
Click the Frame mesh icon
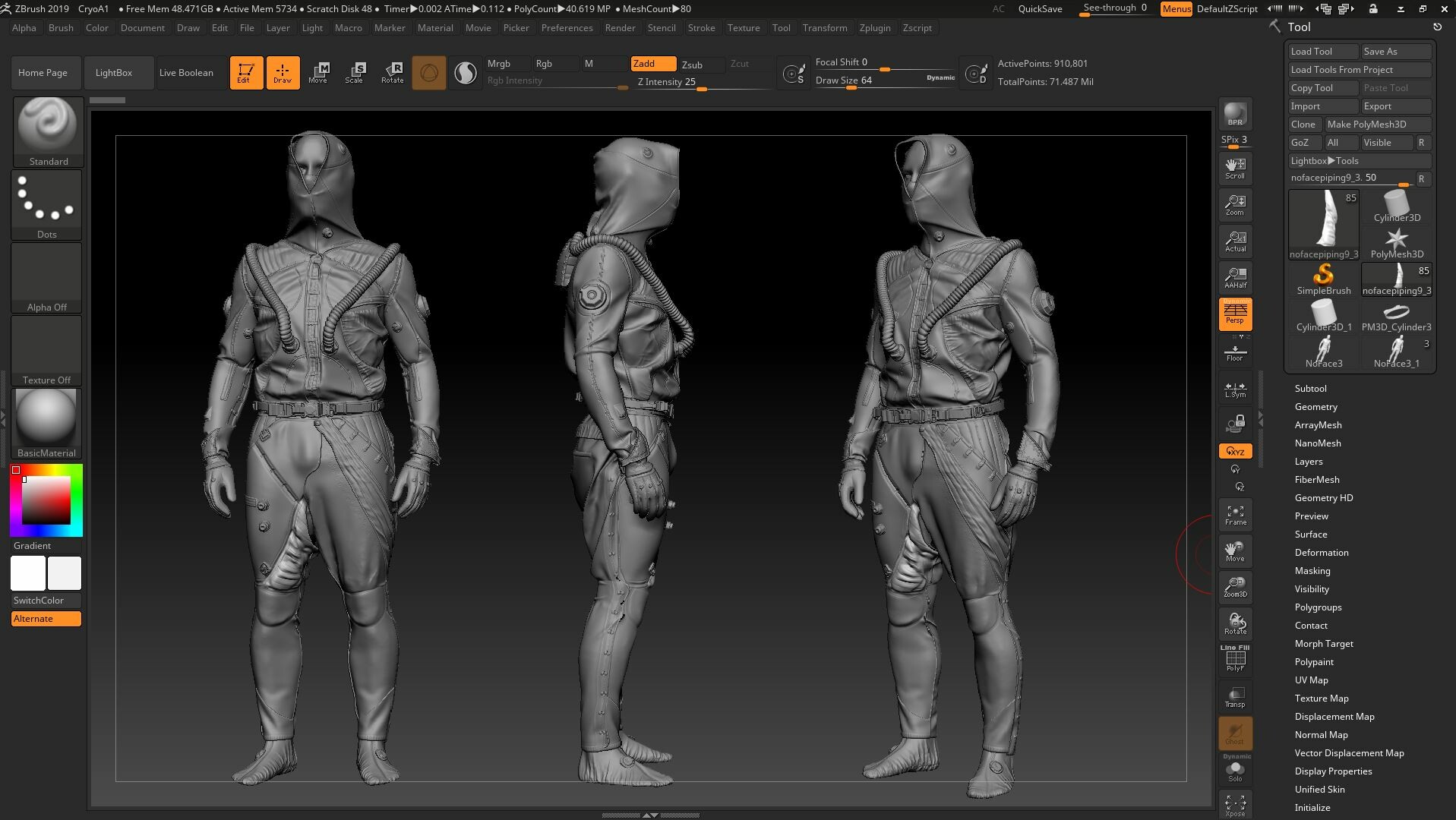[x=1235, y=515]
